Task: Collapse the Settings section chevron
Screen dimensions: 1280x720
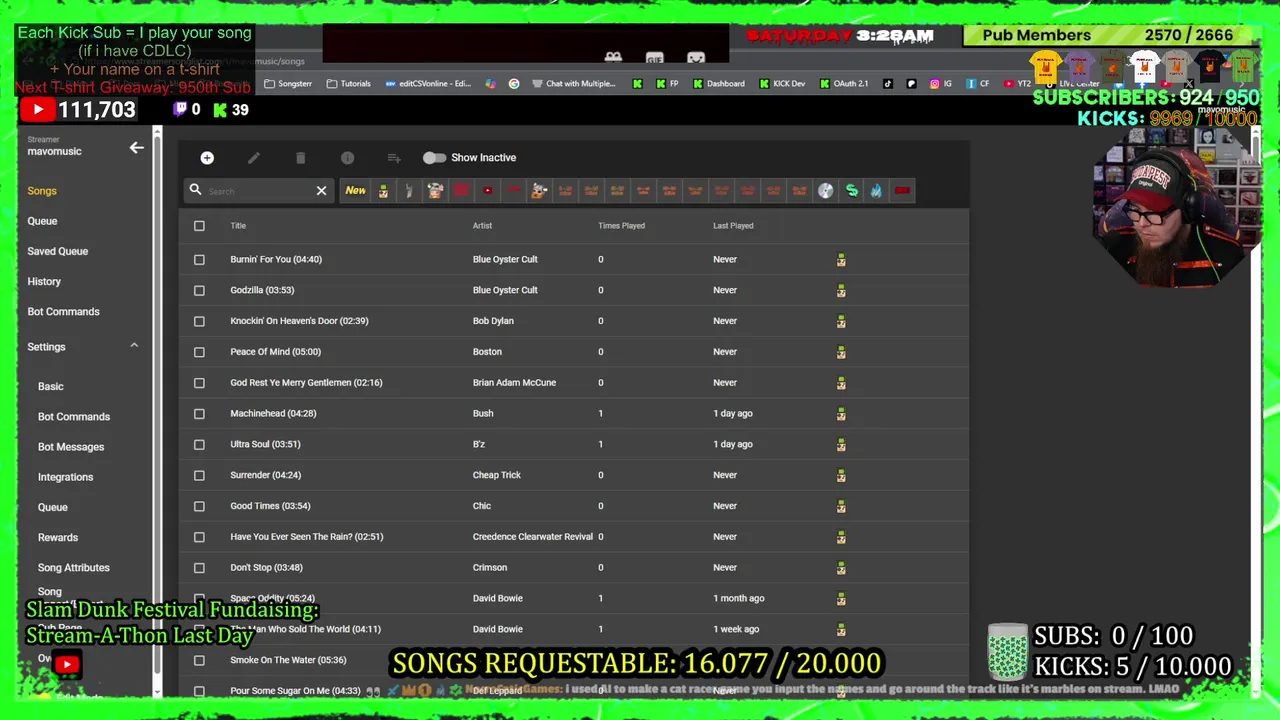Action: [x=134, y=346]
